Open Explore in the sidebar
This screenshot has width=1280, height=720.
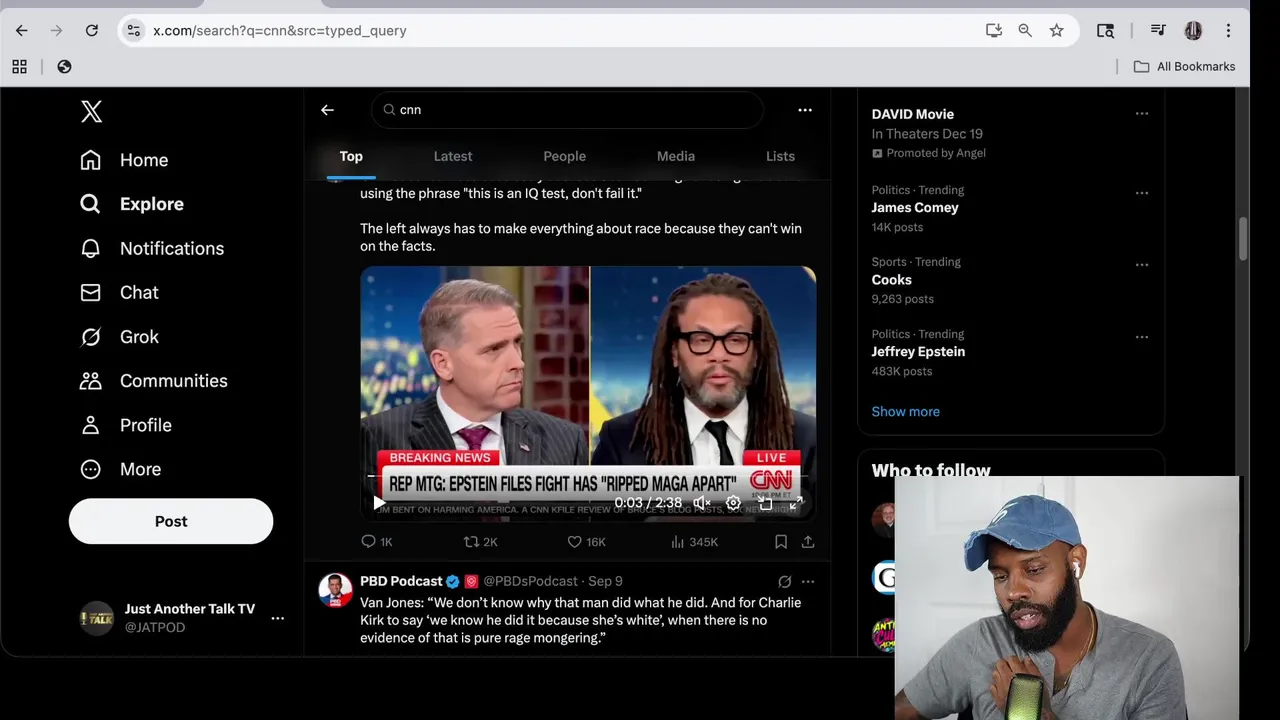click(131, 204)
